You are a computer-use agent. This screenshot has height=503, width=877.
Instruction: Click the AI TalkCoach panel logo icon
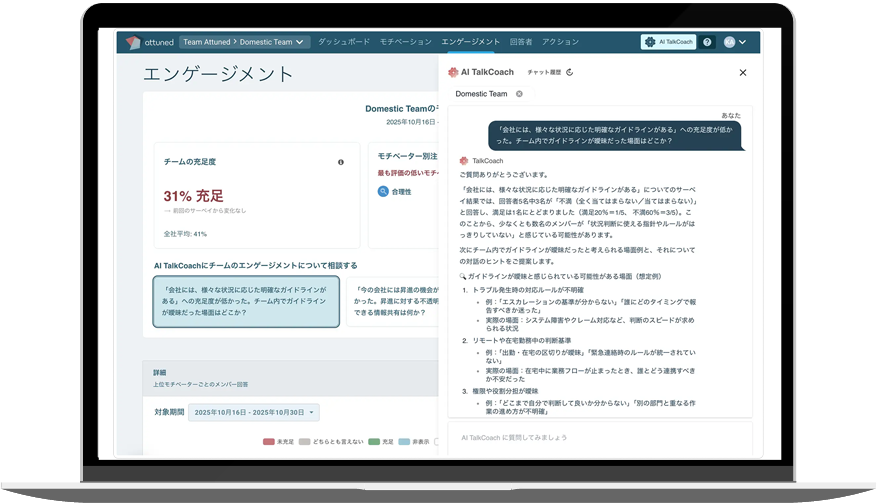[453, 72]
